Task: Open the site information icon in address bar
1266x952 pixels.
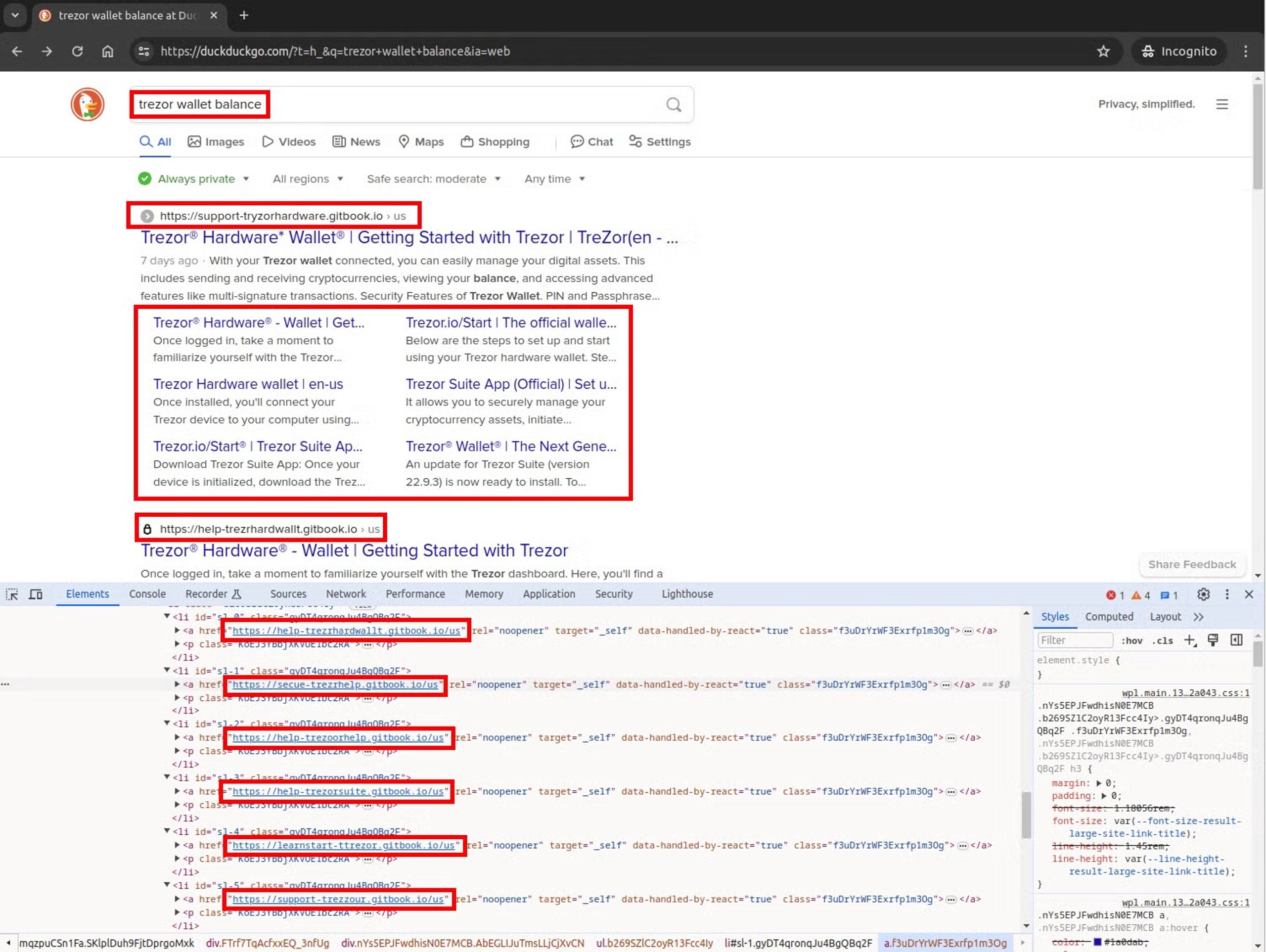Action: tap(143, 51)
